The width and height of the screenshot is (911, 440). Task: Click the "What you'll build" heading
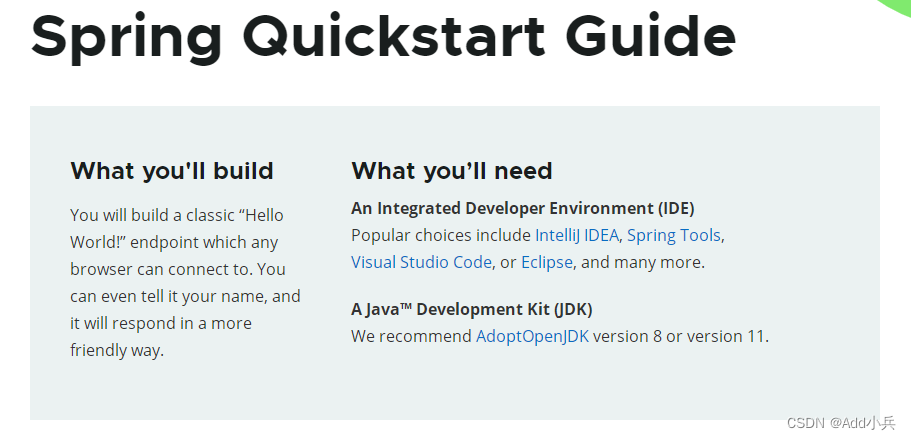click(171, 171)
